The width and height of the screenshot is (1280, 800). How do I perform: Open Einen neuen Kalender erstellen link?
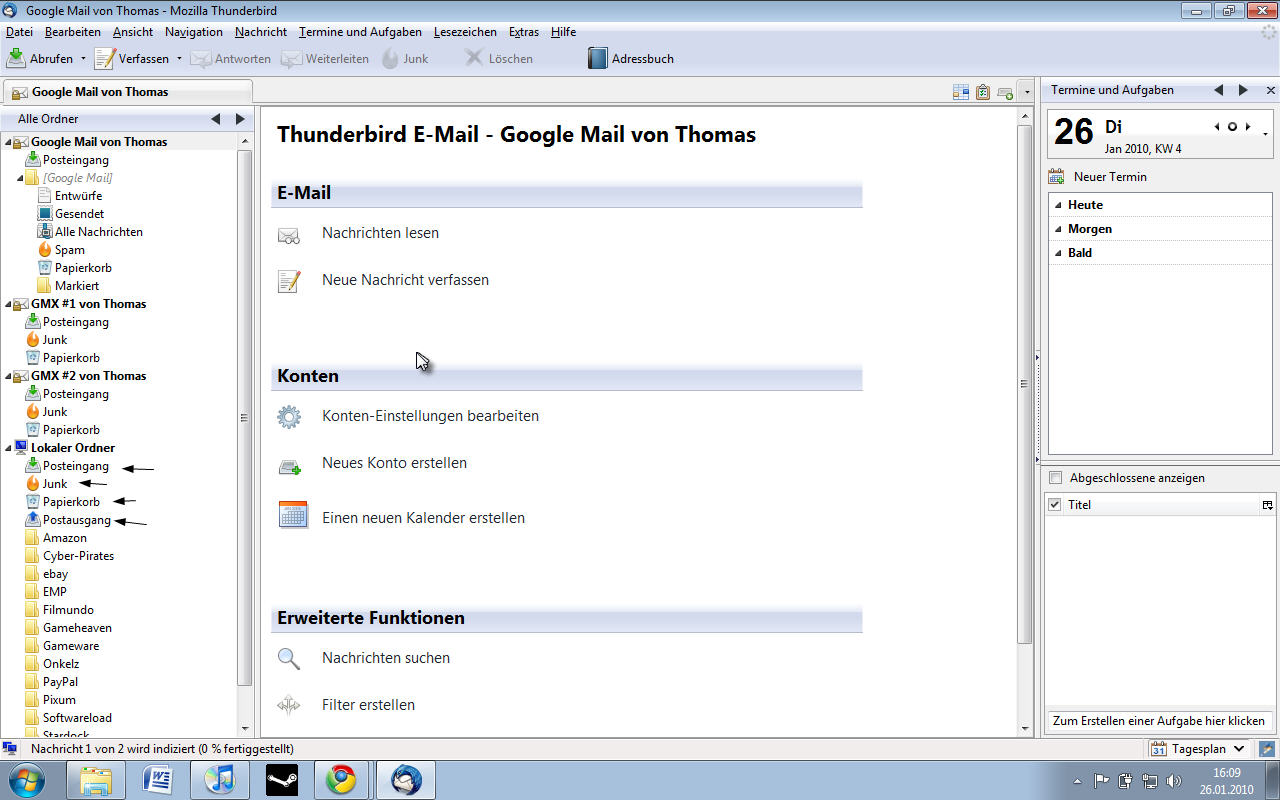[423, 518]
